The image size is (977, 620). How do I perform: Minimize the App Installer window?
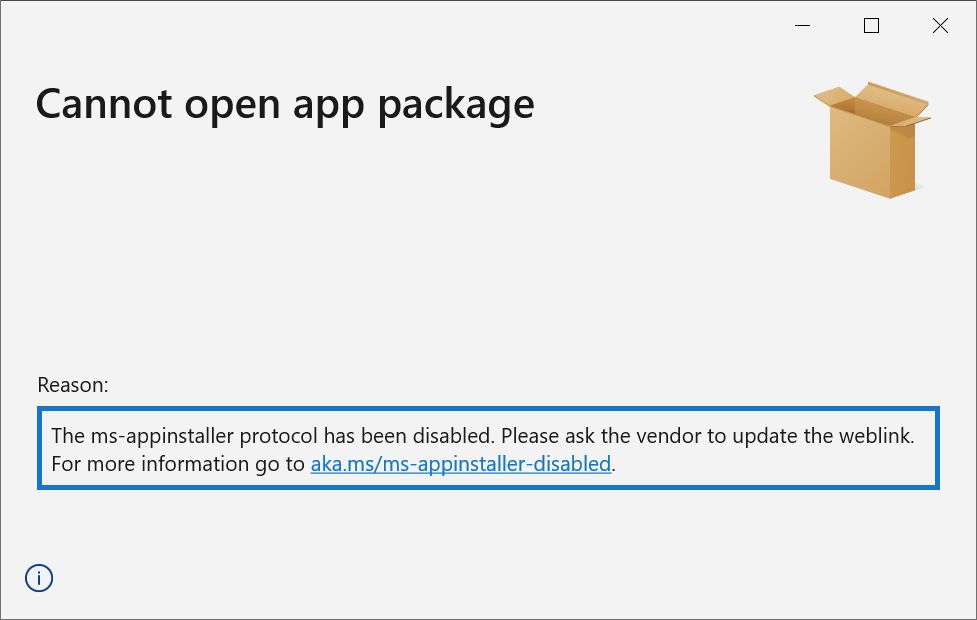[802, 26]
